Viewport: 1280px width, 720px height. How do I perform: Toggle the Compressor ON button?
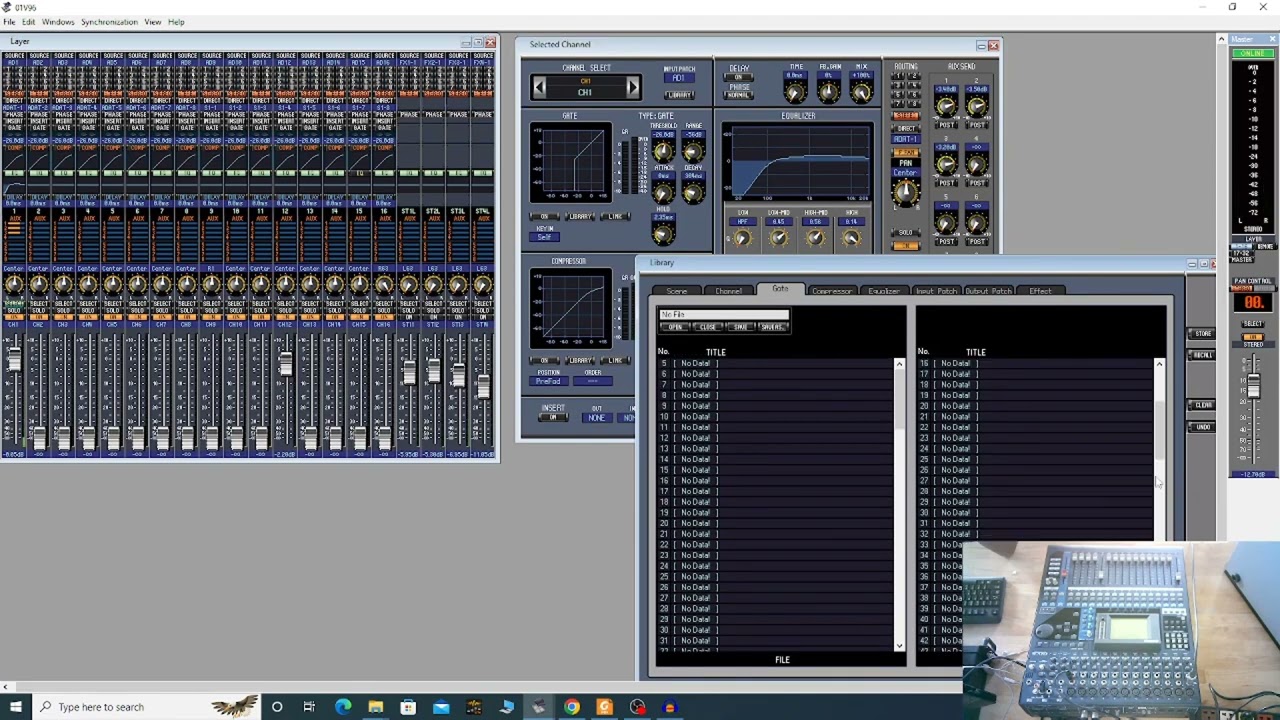545,360
